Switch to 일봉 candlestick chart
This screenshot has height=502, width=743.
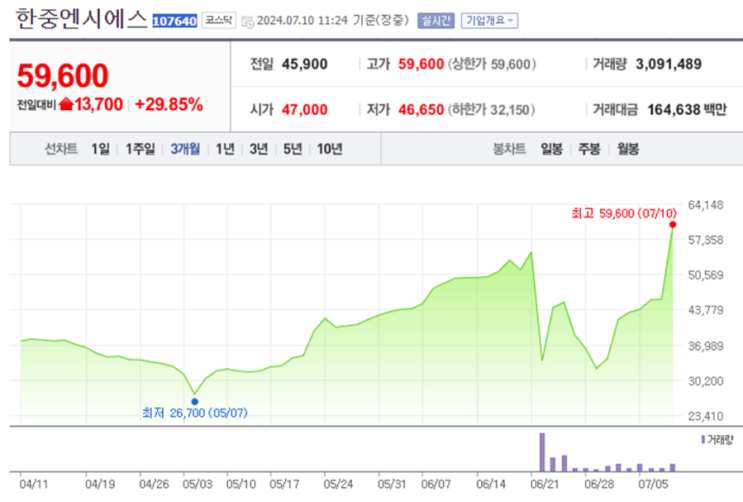tap(552, 149)
